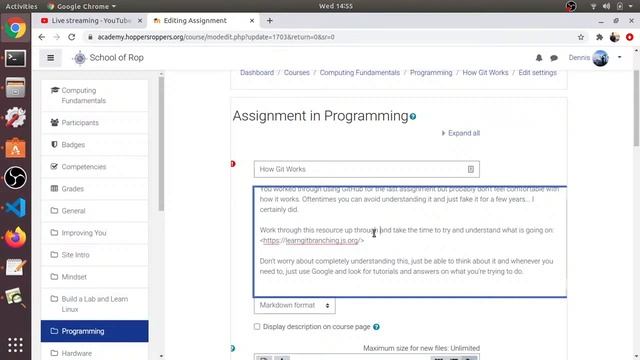
Task: Click Edit settings breadcrumb link
Action: [538, 73]
